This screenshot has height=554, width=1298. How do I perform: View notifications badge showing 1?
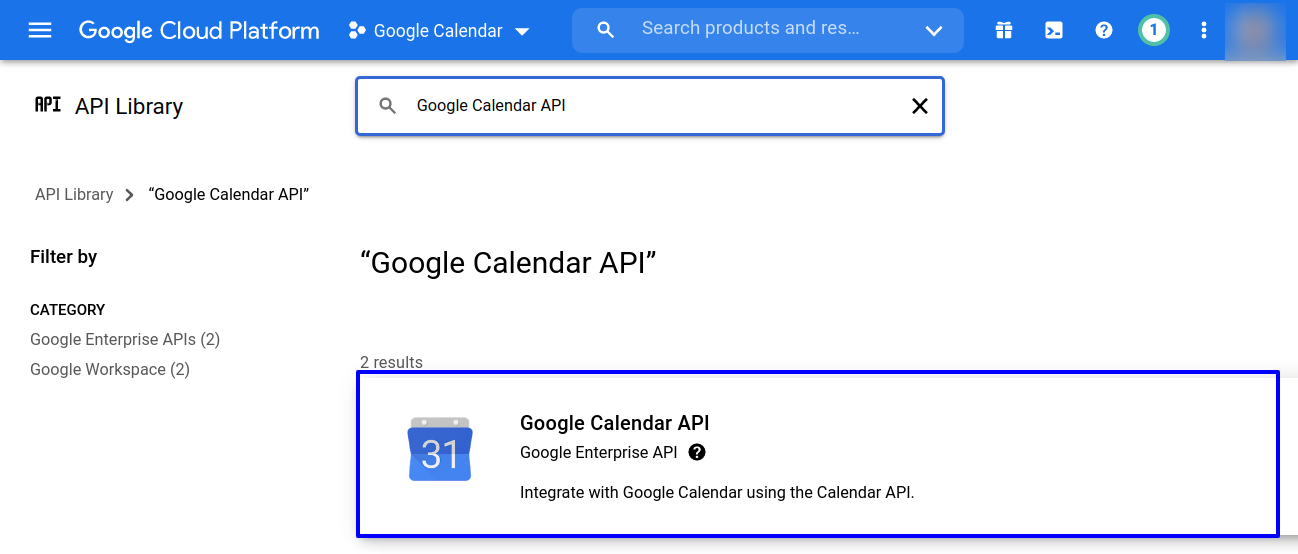click(x=1153, y=30)
